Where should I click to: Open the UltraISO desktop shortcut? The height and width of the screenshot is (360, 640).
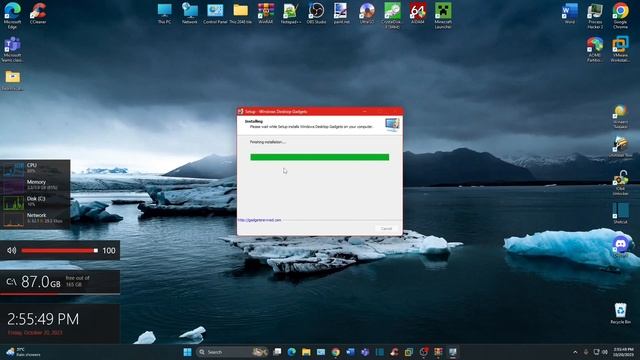tap(367, 13)
